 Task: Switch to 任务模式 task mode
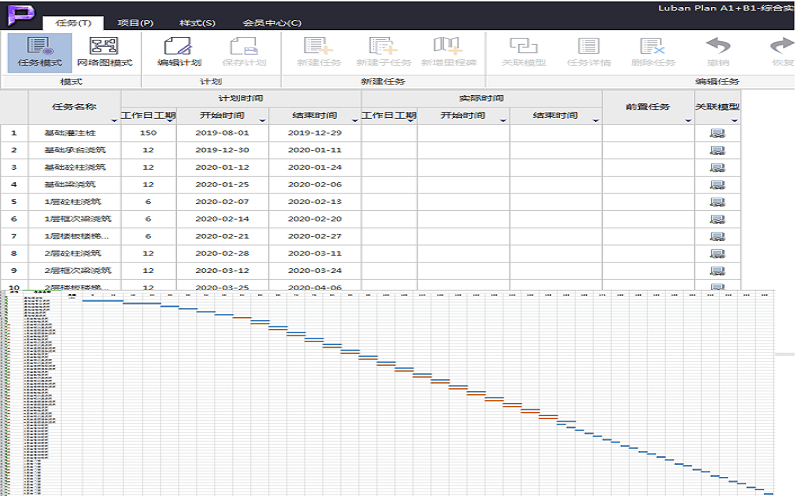[x=40, y=53]
